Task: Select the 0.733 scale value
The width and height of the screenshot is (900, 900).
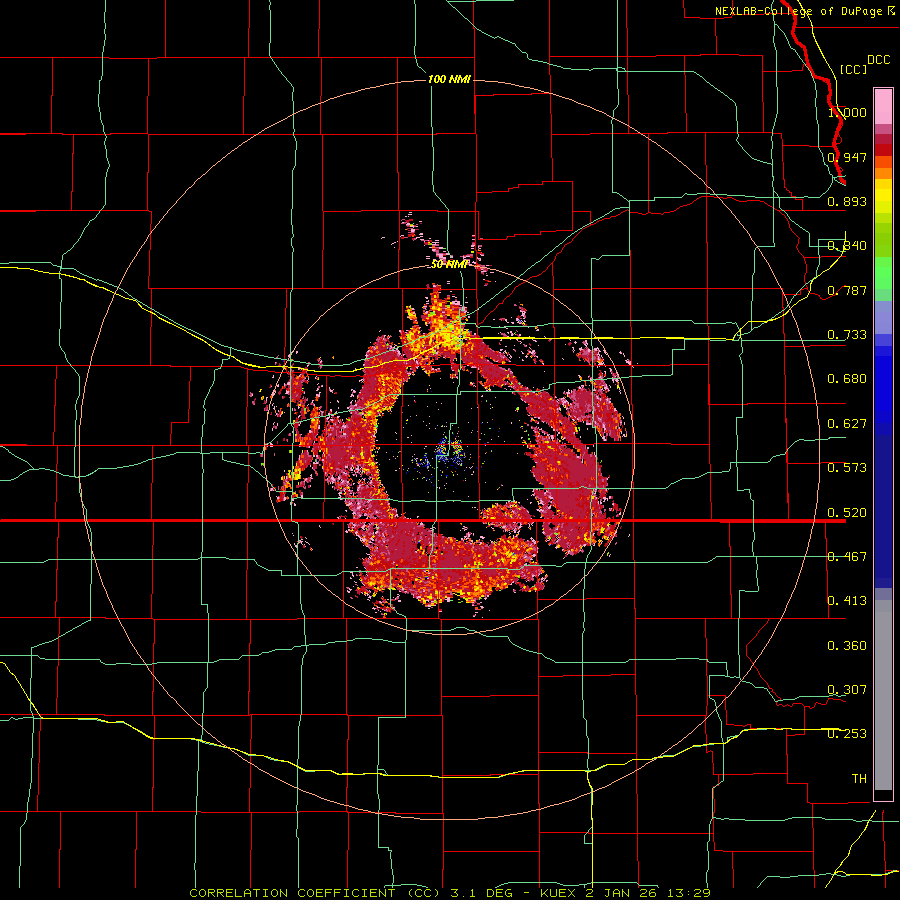Action: pos(847,335)
